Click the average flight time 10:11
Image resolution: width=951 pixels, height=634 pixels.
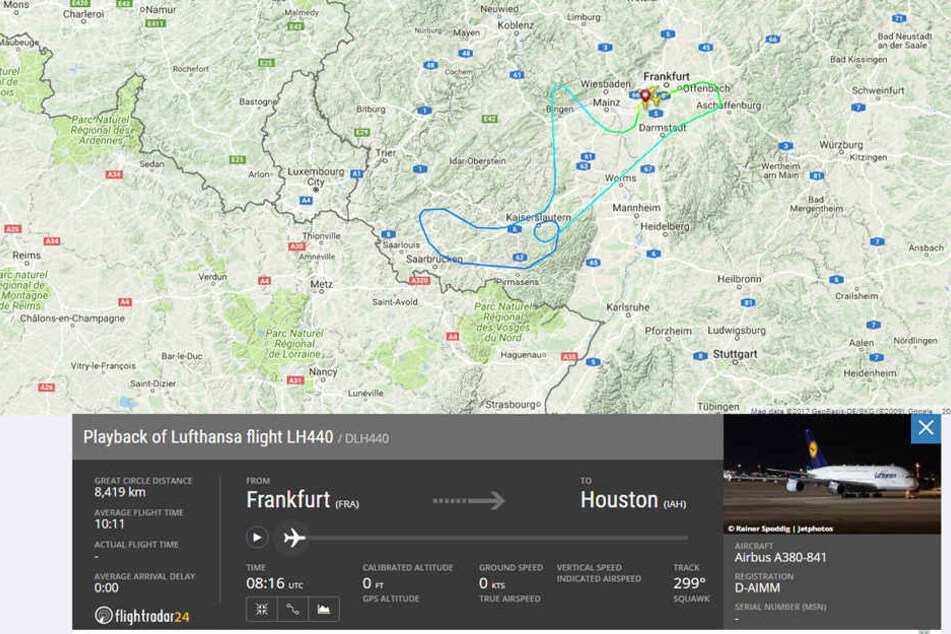tap(109, 524)
